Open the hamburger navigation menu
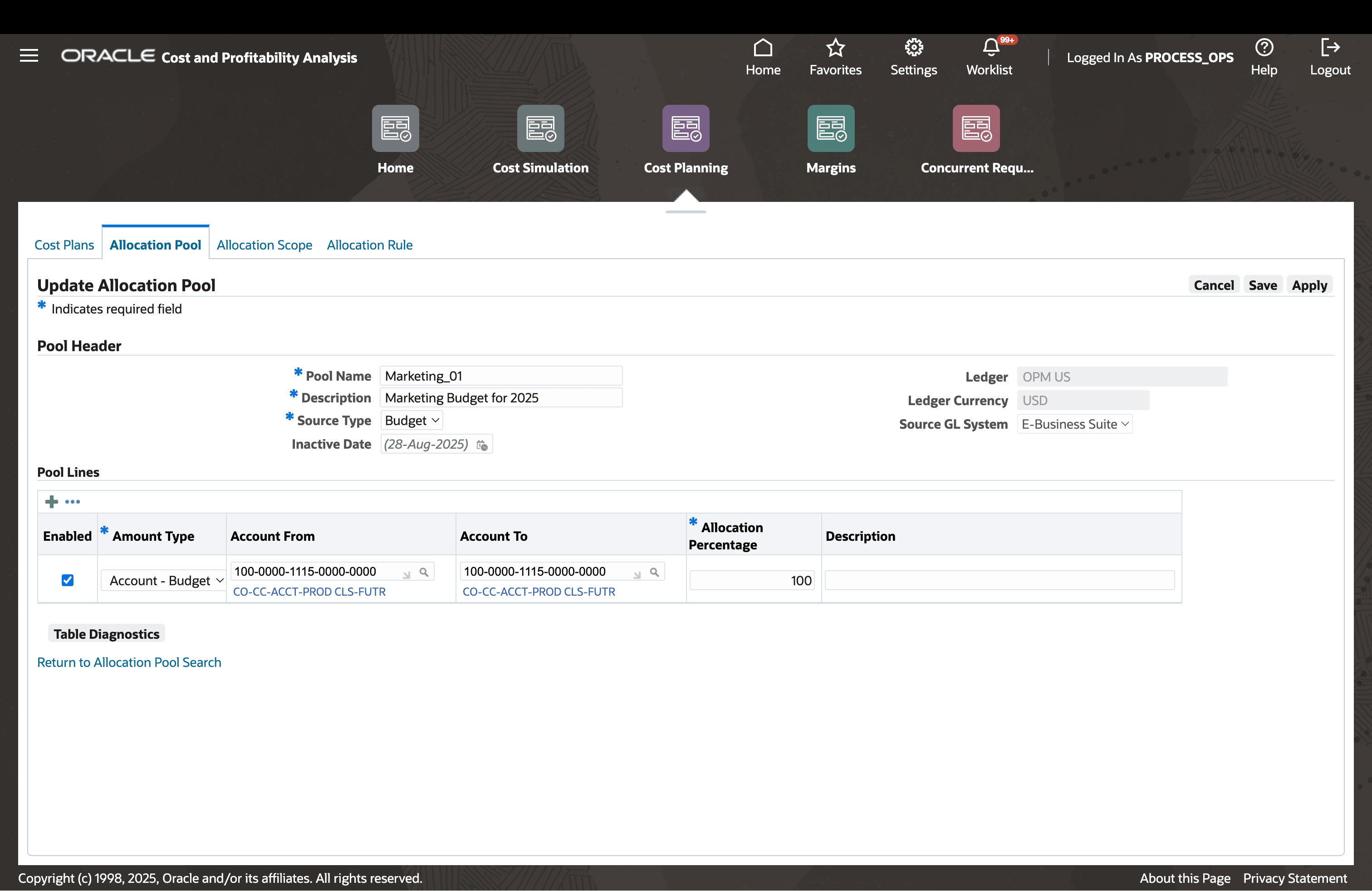 click(x=29, y=56)
